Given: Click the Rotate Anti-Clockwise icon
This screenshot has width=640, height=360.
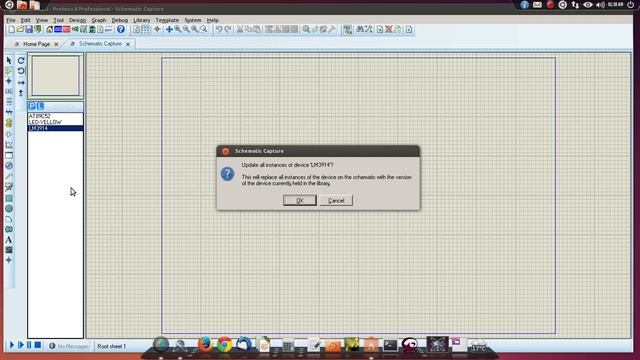Looking at the screenshot, I should click(x=21, y=71).
